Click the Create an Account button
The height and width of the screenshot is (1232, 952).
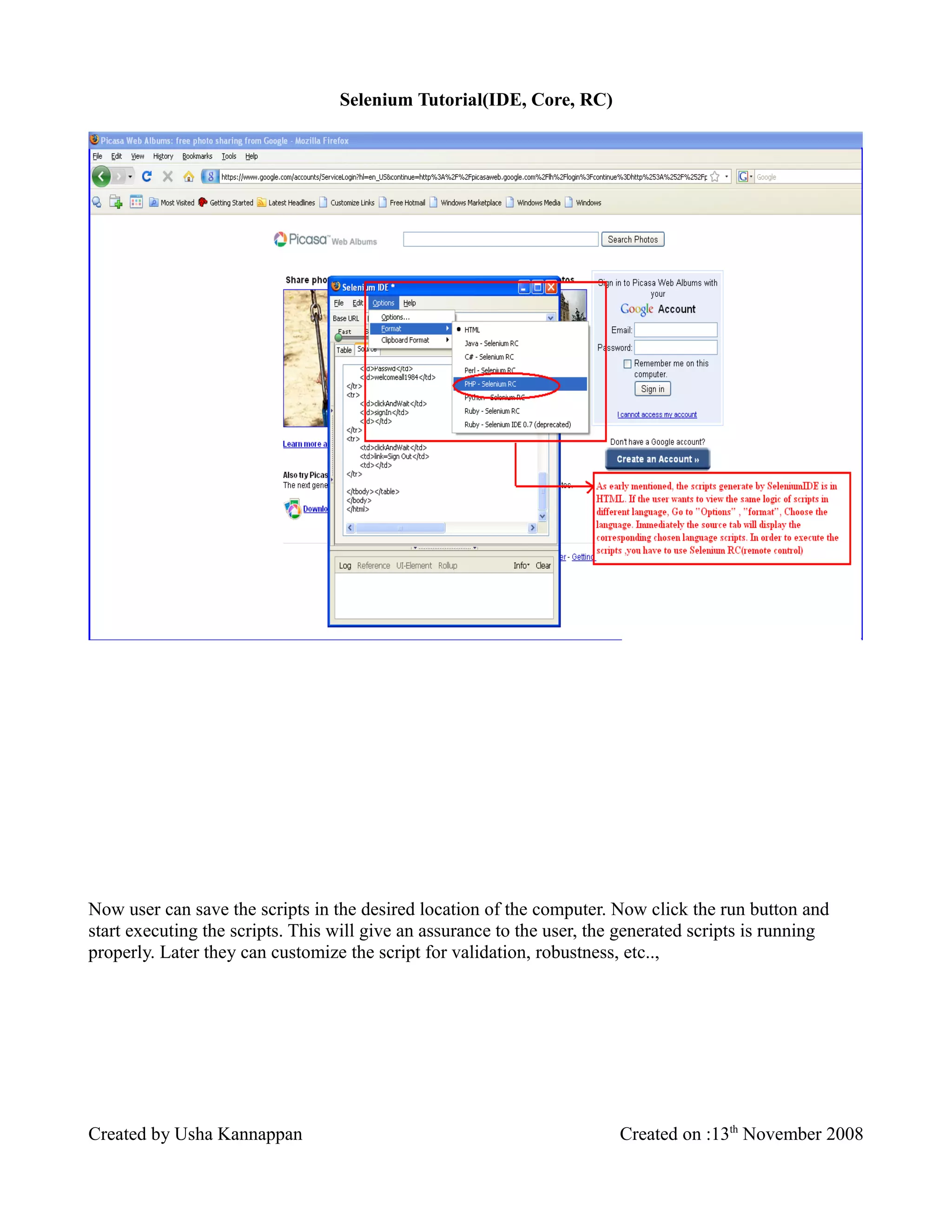[657, 459]
